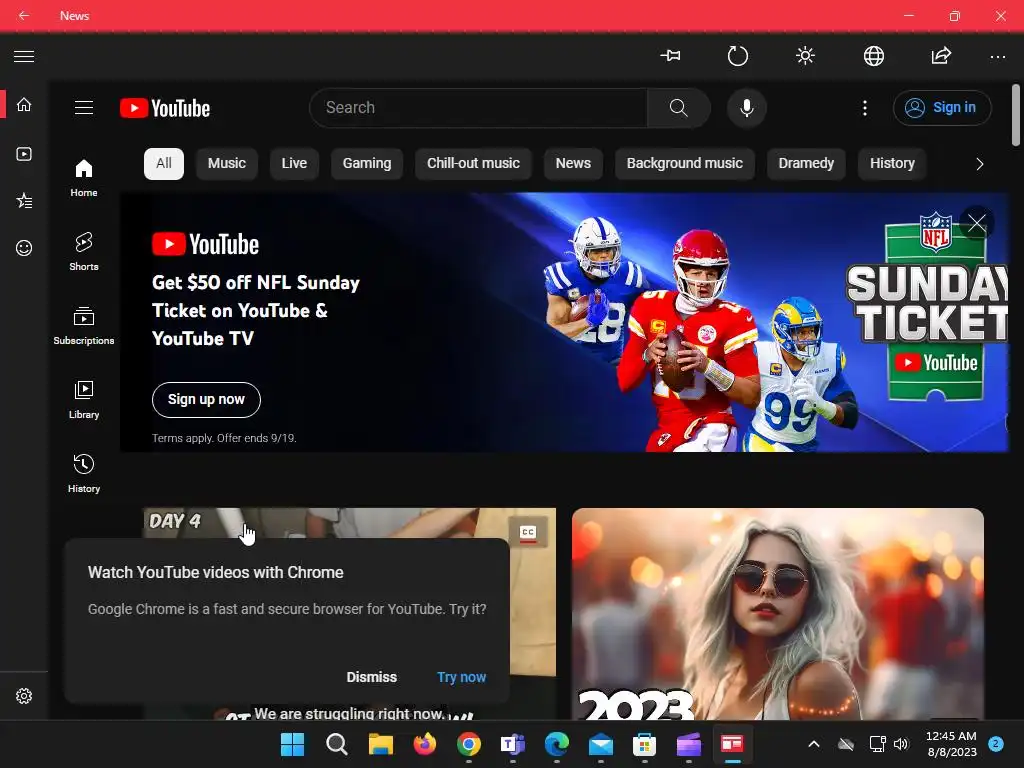The width and height of the screenshot is (1024, 768).
Task: Click the smiley feedback sidebar icon
Action: [24, 248]
